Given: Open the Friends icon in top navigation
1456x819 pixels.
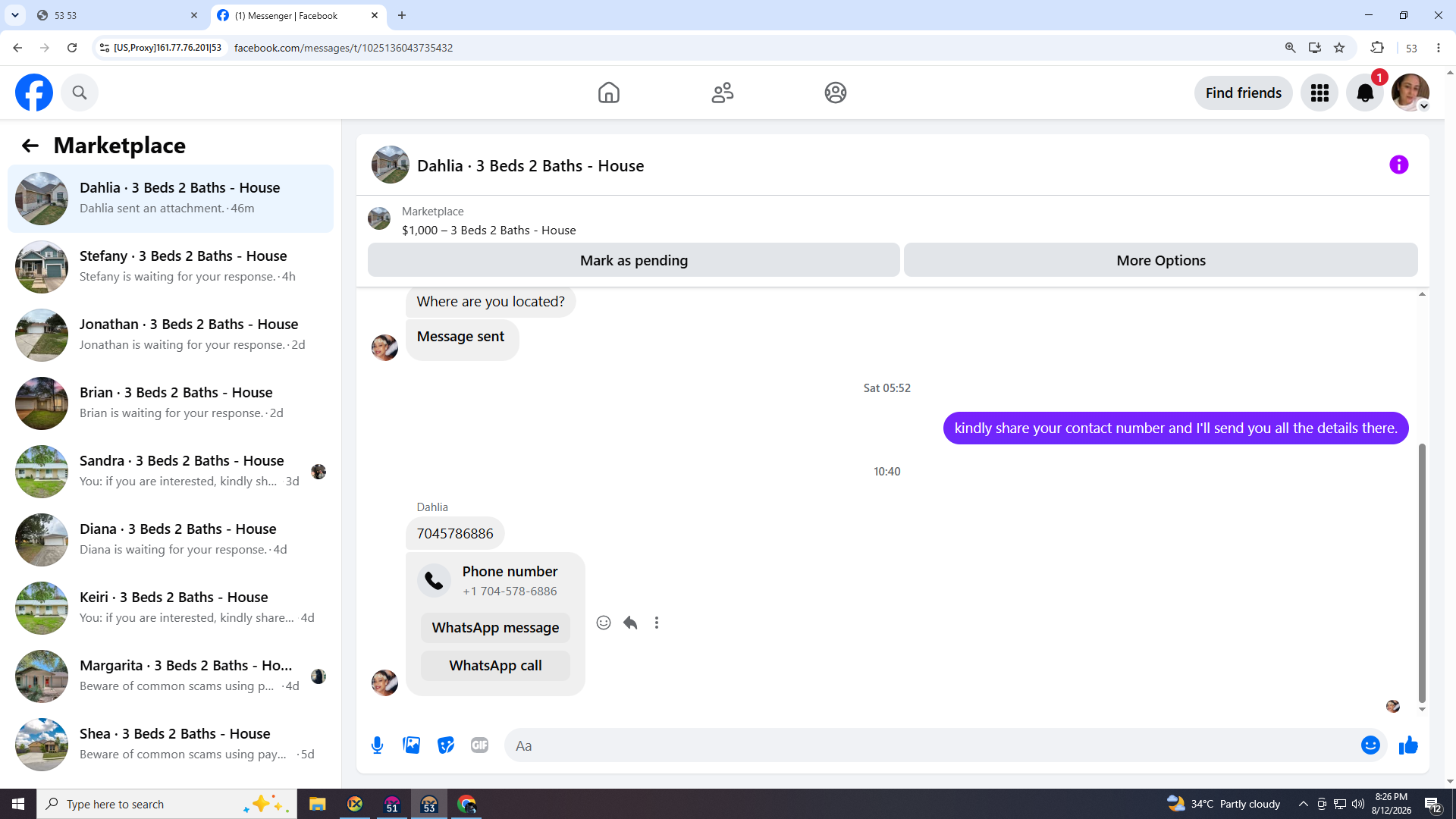Looking at the screenshot, I should [722, 93].
